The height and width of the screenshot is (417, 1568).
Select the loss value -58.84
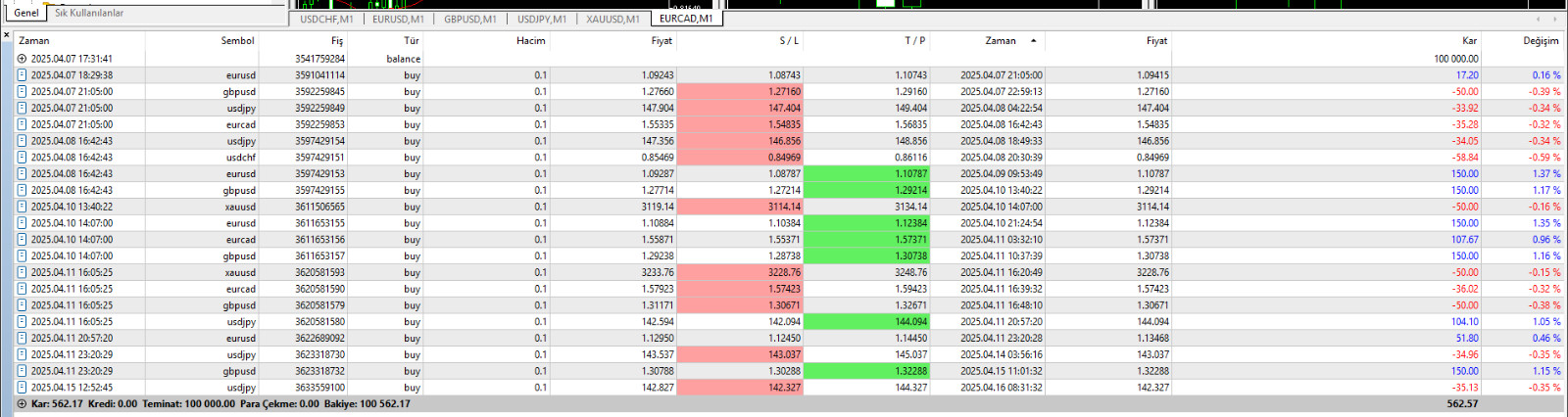coord(1465,158)
